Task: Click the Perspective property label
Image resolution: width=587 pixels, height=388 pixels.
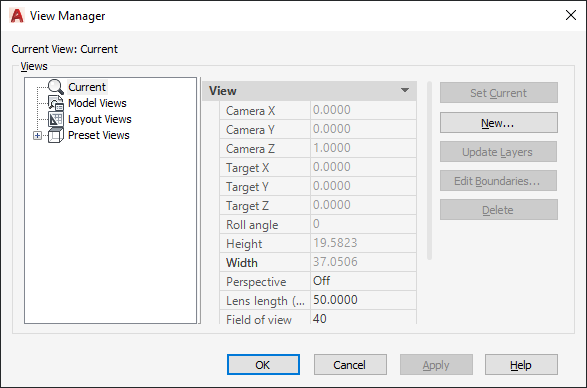Action: 256,282
